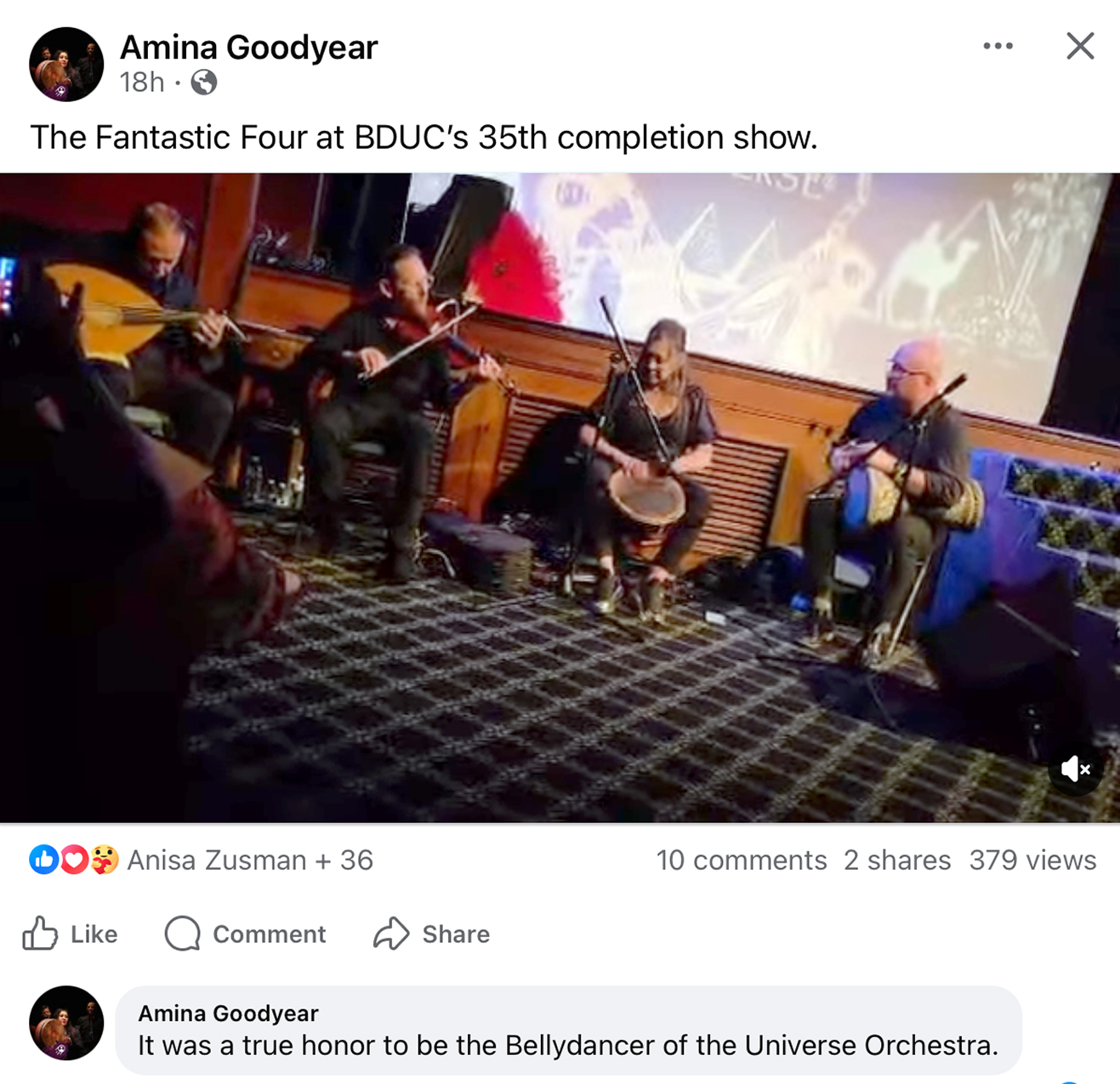Click the Amina Goodyear name in comment

tap(228, 1013)
